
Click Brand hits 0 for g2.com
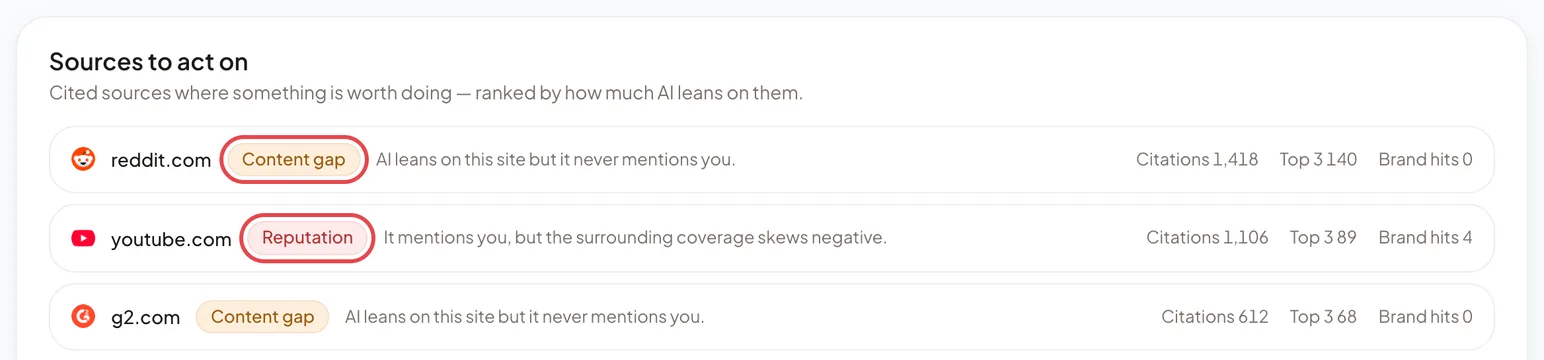point(1425,317)
